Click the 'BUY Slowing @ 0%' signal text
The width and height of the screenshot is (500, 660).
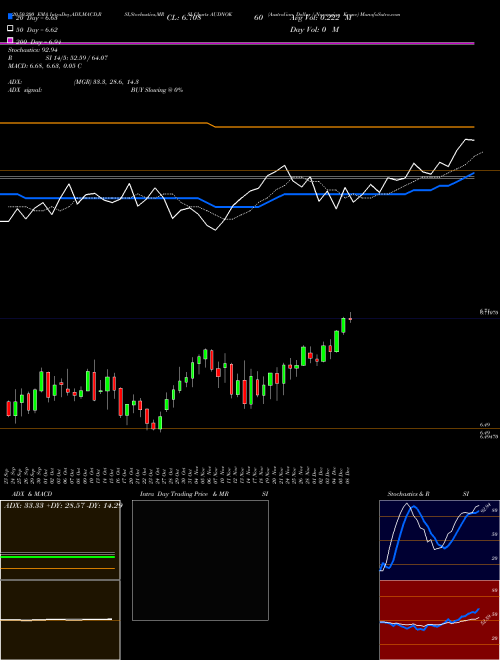pyautogui.click(x=157, y=90)
